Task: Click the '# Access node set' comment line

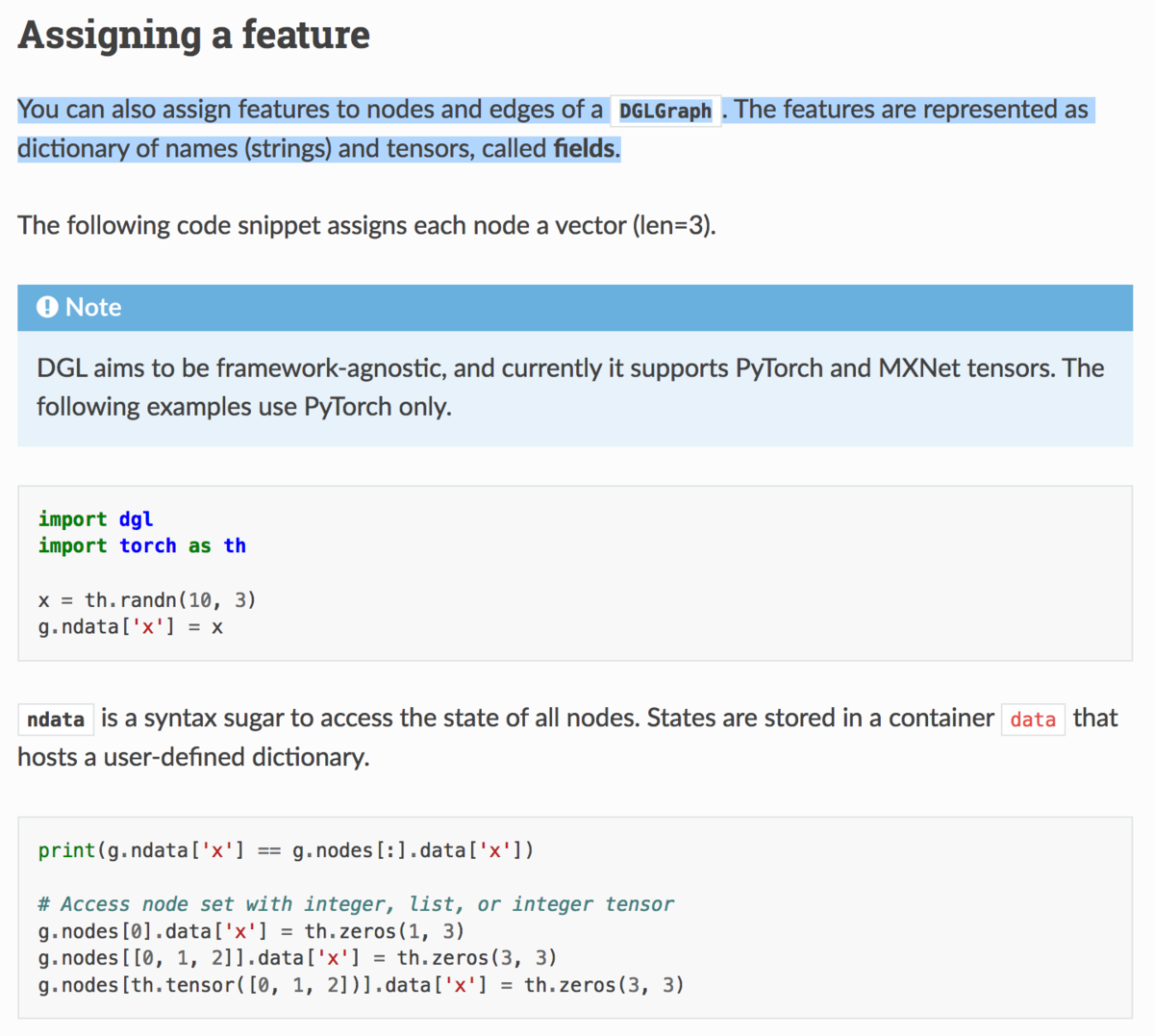Action: 356,904
